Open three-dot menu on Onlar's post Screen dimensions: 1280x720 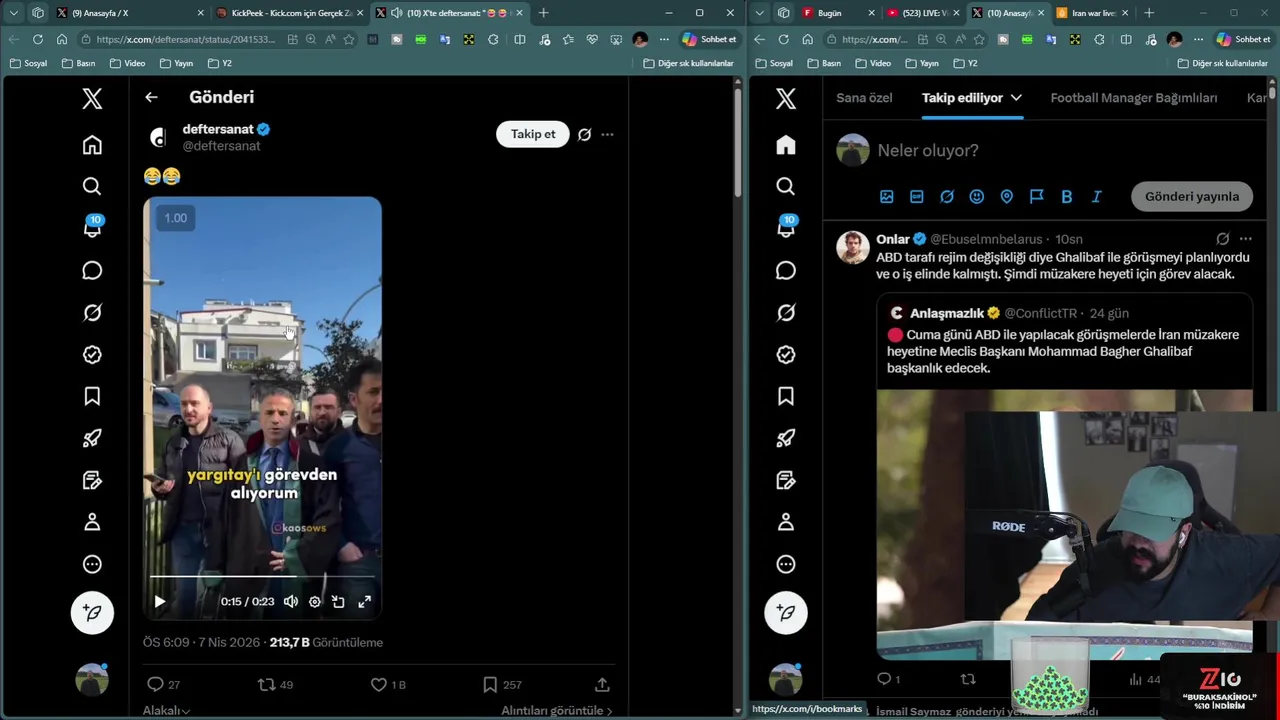[1245, 239]
